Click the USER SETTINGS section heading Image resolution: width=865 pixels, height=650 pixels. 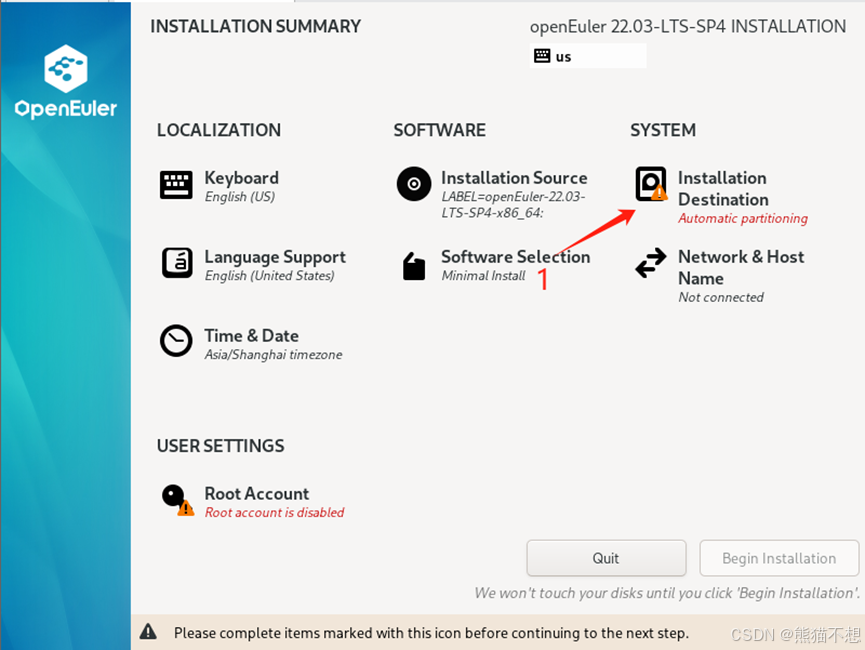221,446
